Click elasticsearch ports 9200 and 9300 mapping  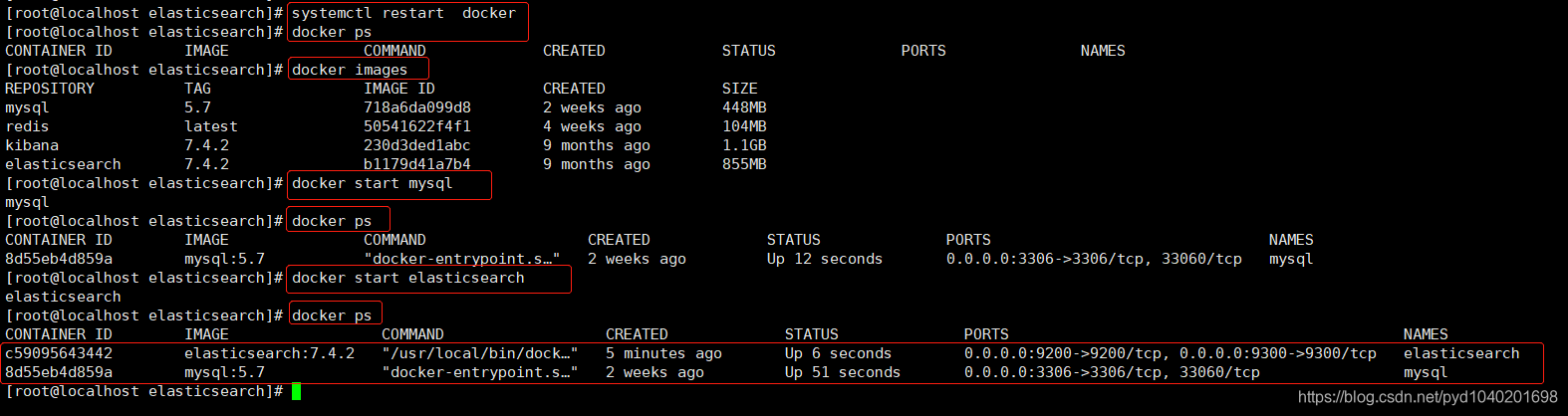click(x=1171, y=353)
